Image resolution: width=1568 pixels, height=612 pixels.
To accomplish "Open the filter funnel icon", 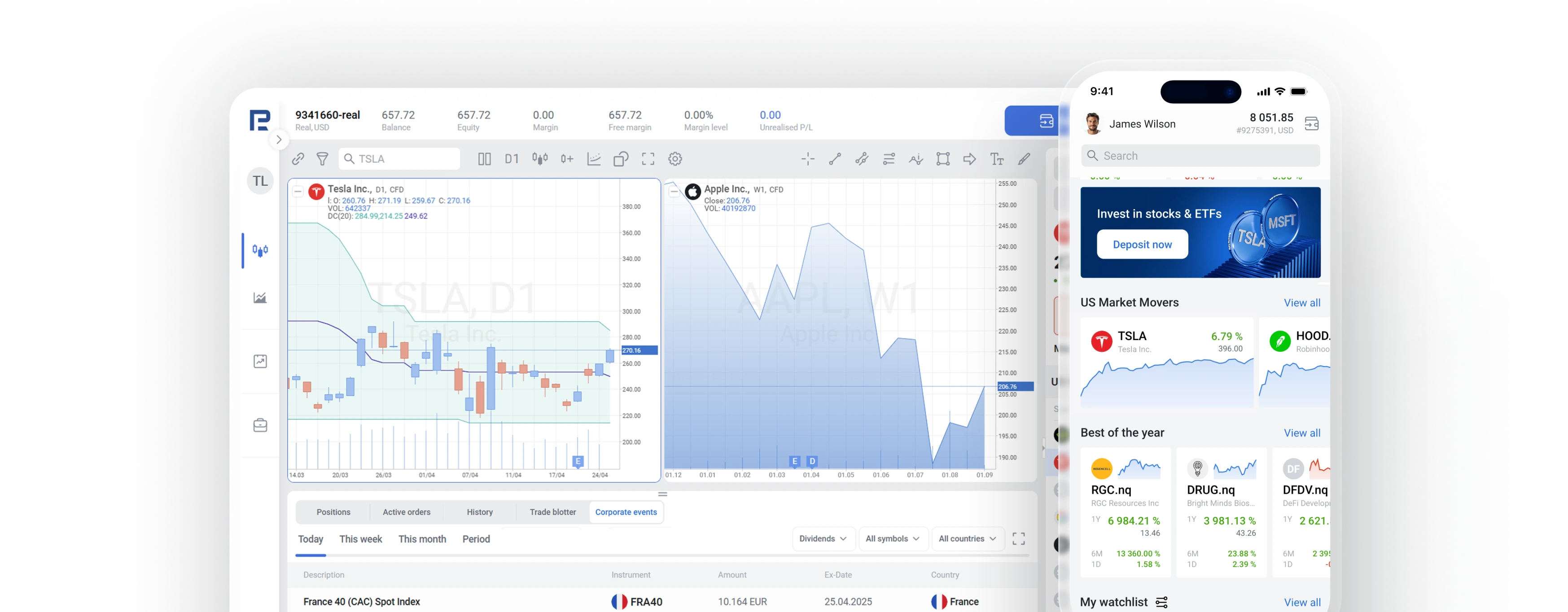I will click(x=323, y=159).
